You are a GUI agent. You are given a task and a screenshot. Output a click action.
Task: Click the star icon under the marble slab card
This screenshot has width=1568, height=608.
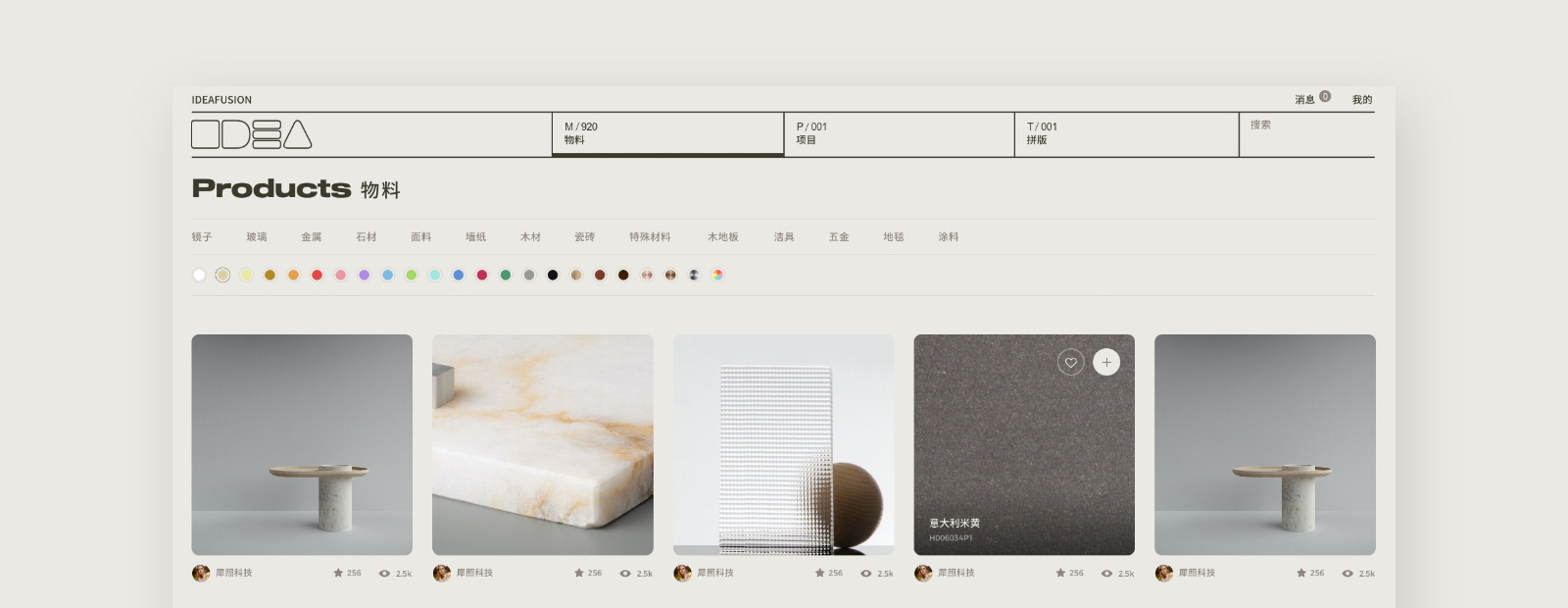[x=579, y=573]
